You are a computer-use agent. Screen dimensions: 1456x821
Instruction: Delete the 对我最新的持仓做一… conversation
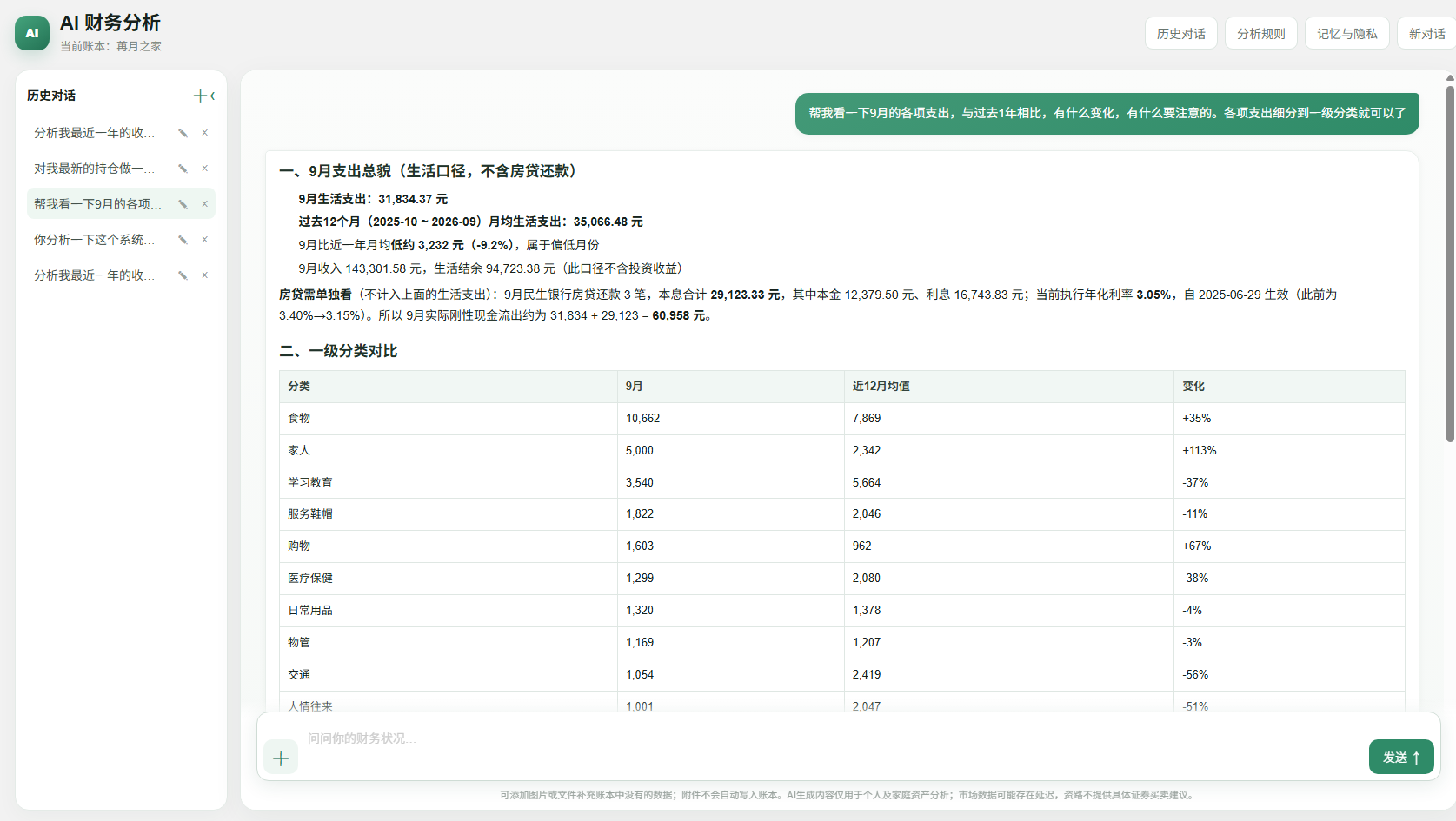coord(205,169)
